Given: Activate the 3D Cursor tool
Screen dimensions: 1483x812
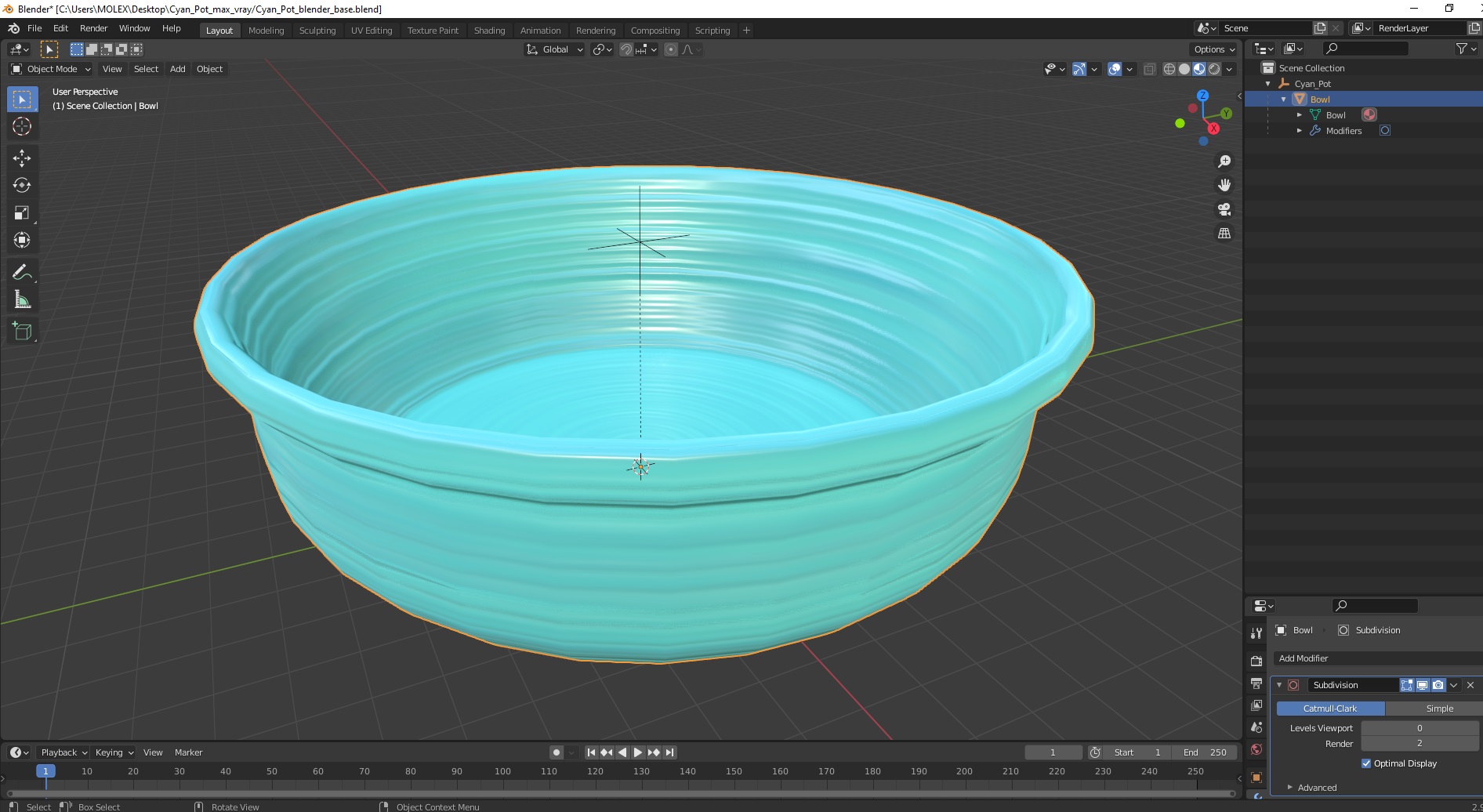Looking at the screenshot, I should coord(22,126).
